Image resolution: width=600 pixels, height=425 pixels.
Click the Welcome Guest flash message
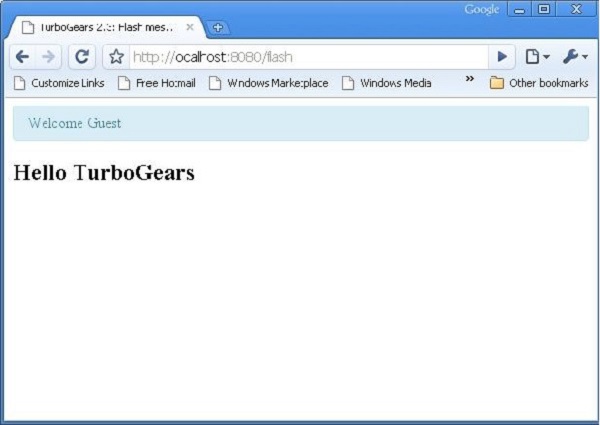coord(75,123)
